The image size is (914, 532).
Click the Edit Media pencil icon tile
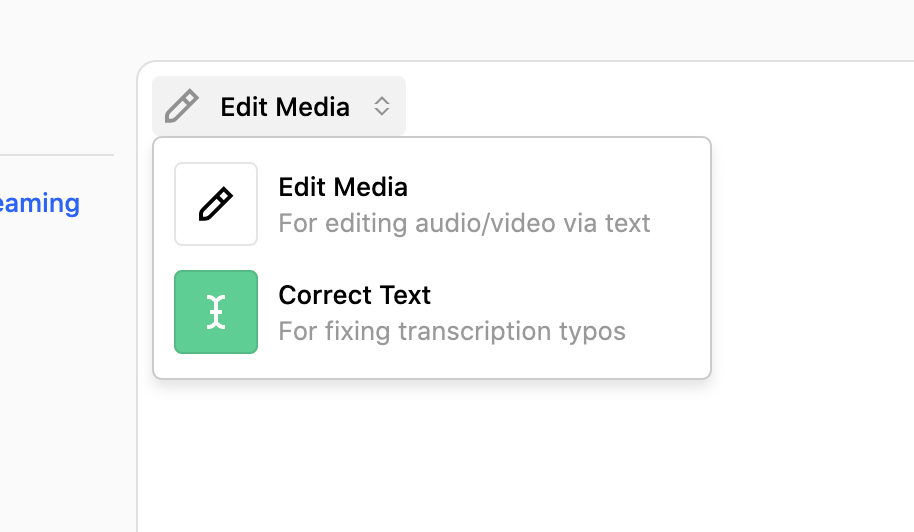[216, 204]
